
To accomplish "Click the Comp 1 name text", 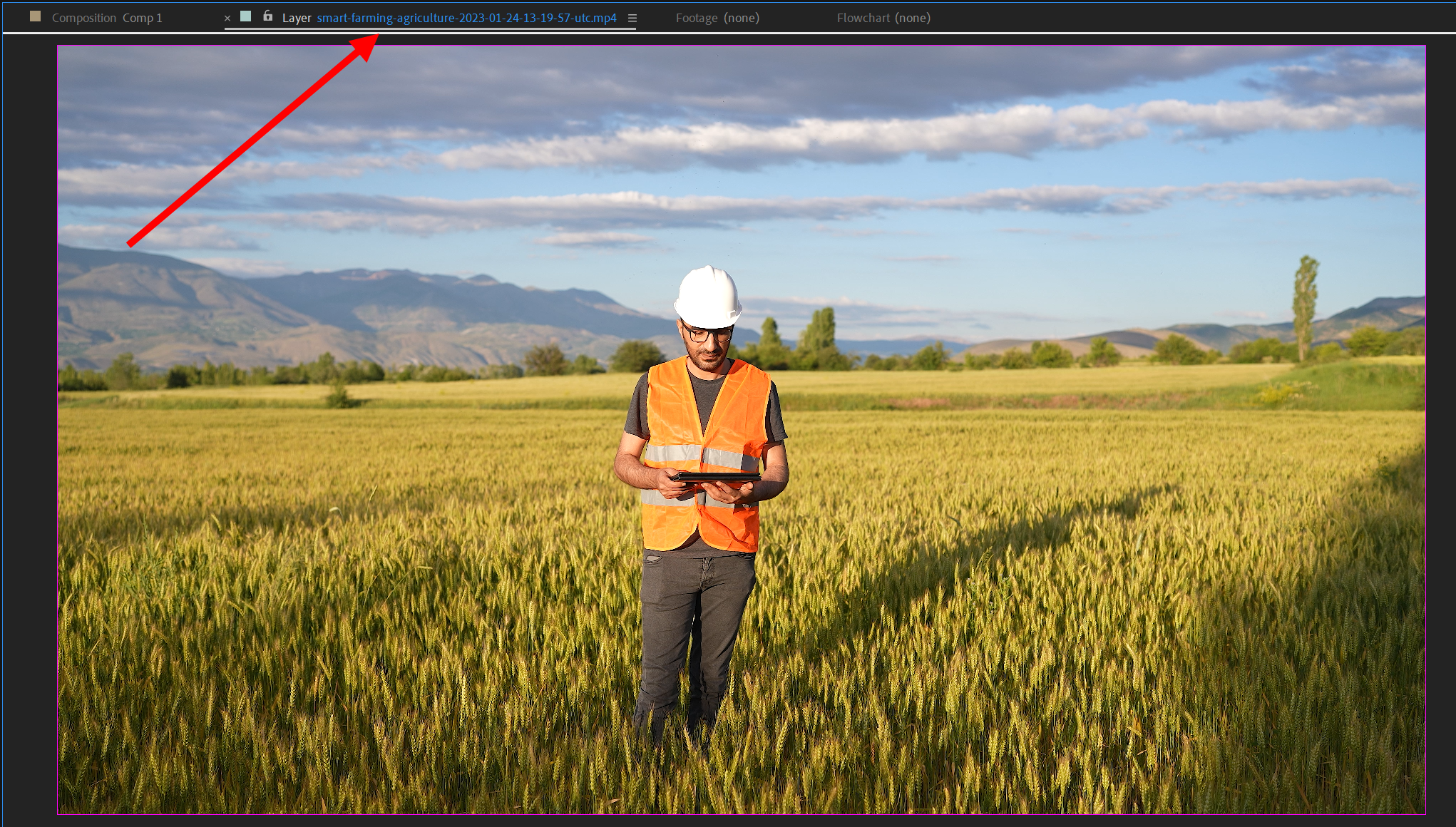I will [x=143, y=18].
